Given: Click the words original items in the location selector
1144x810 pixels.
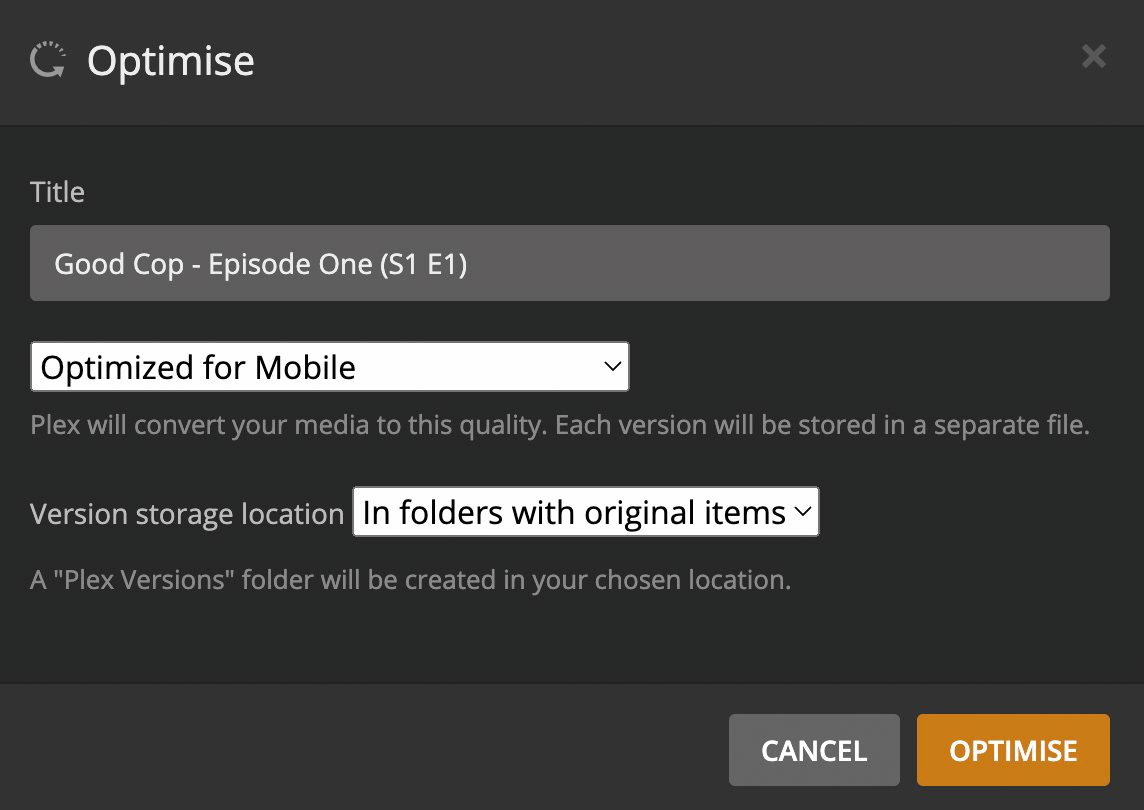Looking at the screenshot, I should [684, 513].
